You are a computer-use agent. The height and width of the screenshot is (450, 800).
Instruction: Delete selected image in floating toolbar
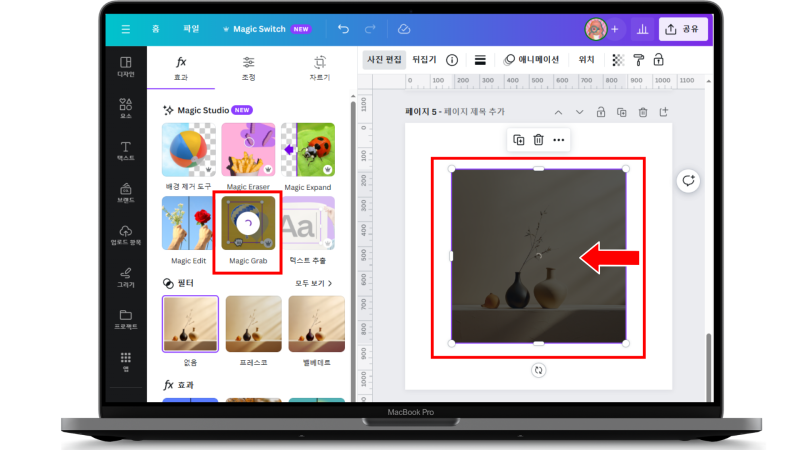coord(538,140)
